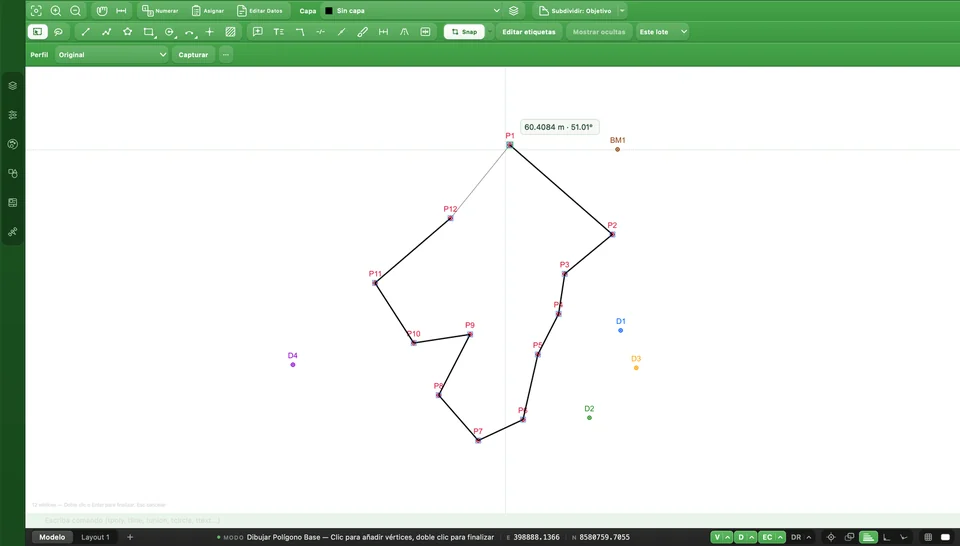This screenshot has width=960, height=546.
Task: Click the blue point D1
Action: tap(620, 331)
